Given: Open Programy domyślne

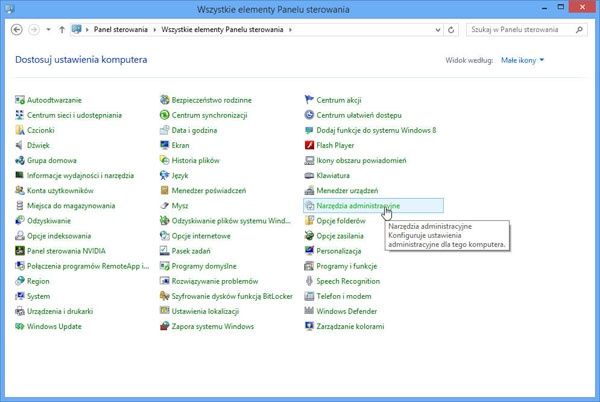Looking at the screenshot, I should pos(204,266).
